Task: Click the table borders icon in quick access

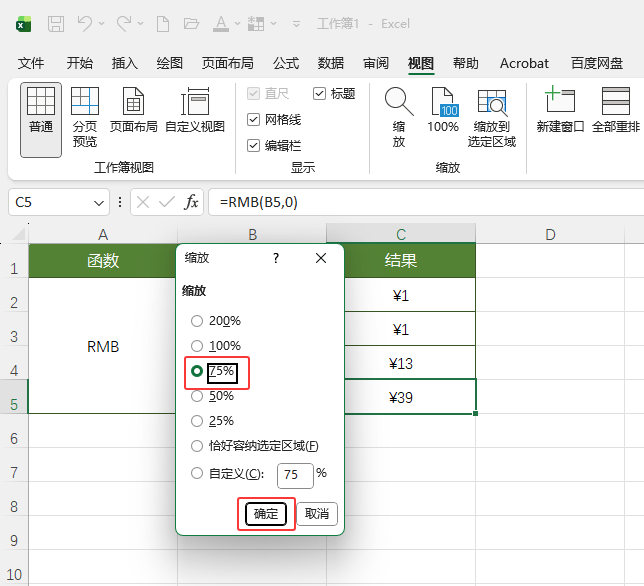Action: [x=256, y=24]
